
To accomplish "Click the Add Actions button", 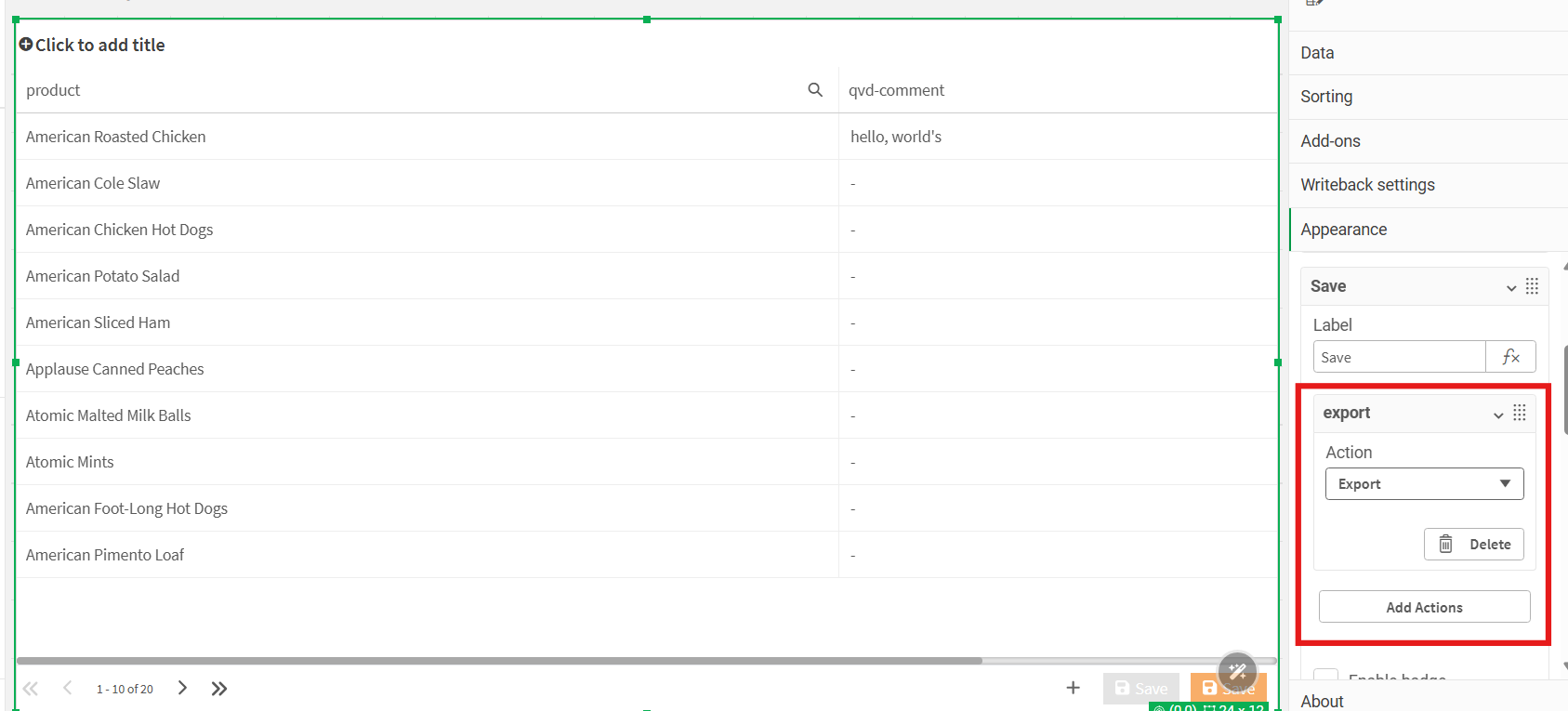I will click(x=1424, y=607).
